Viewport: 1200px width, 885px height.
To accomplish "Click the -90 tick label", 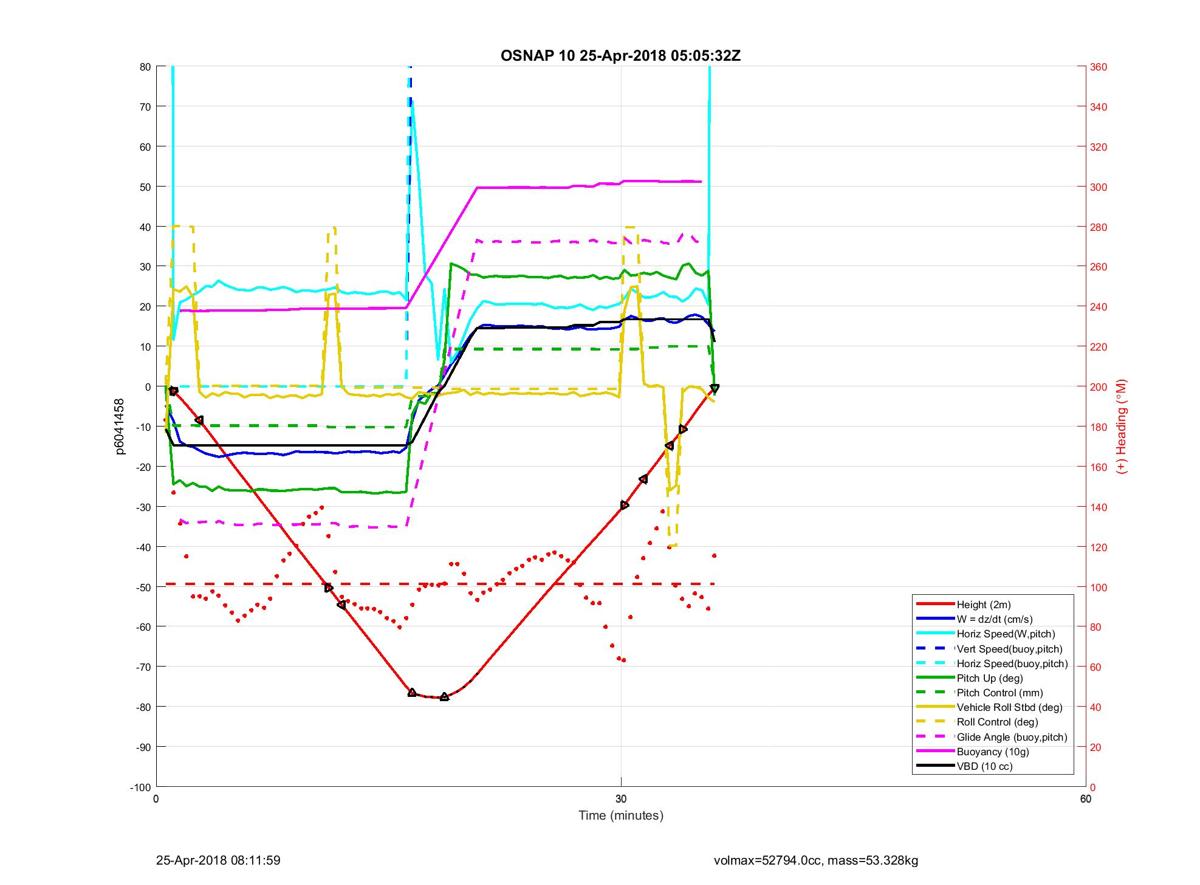I will point(142,747).
